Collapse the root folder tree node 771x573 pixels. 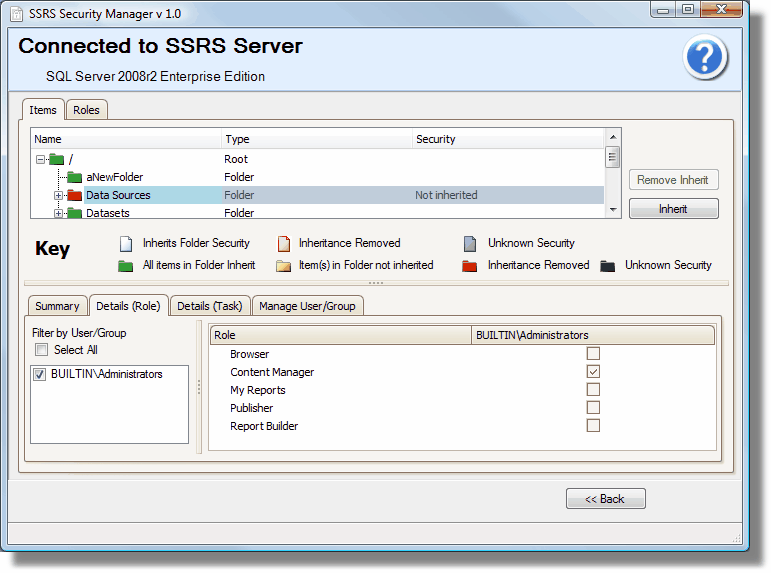40,159
